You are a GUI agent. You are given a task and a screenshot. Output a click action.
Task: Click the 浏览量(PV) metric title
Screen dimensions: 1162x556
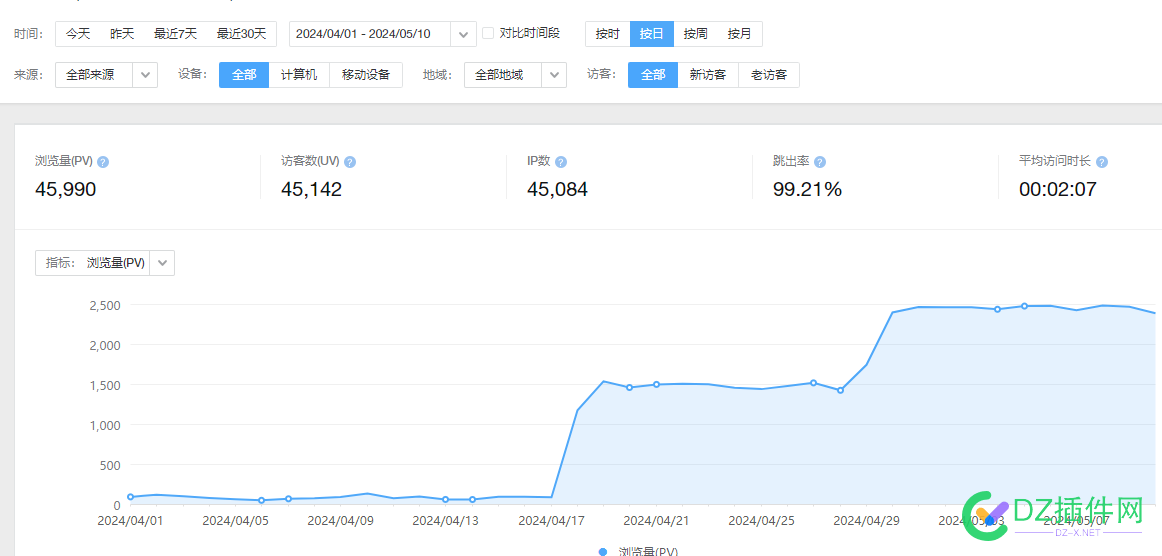pyautogui.click(x=64, y=162)
